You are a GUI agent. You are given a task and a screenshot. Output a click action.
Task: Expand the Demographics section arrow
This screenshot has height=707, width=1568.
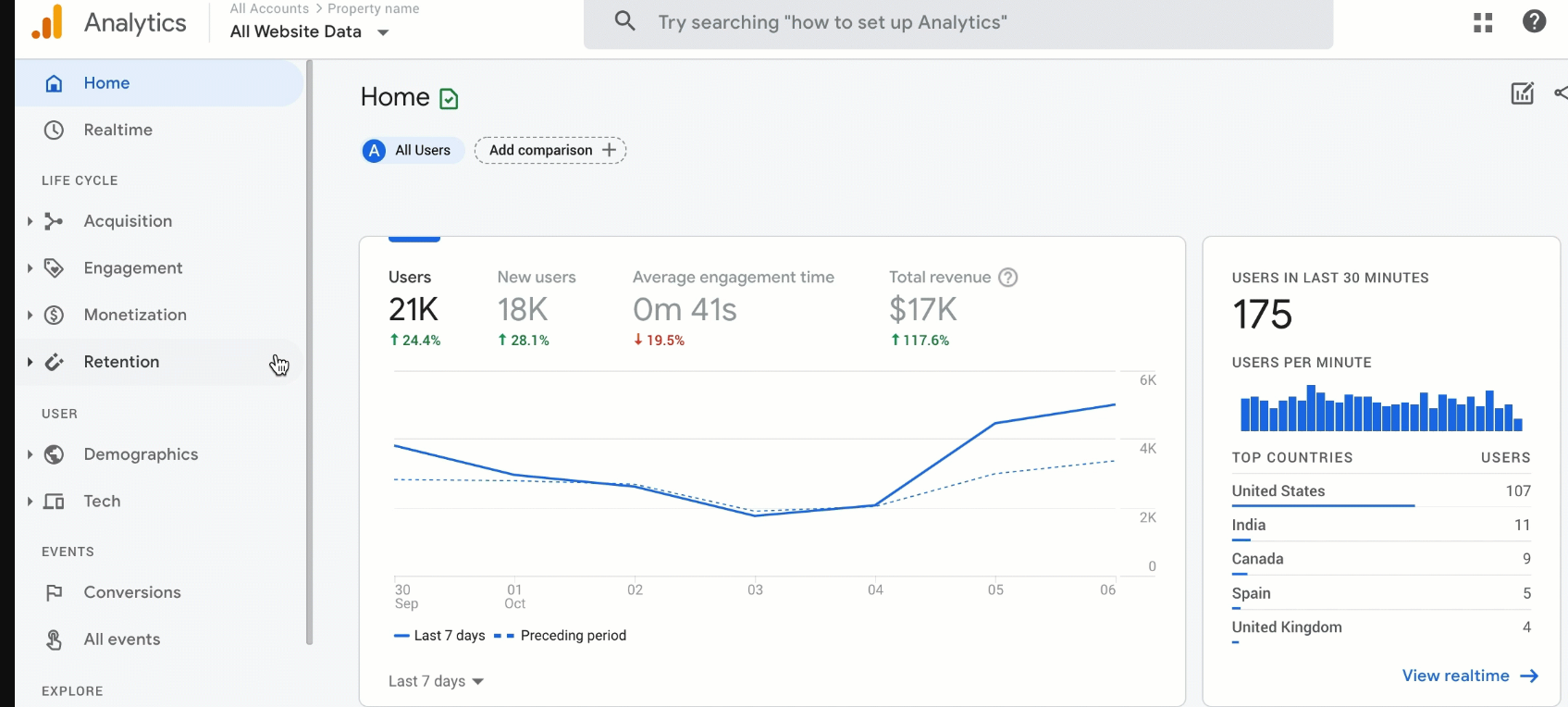pos(30,454)
